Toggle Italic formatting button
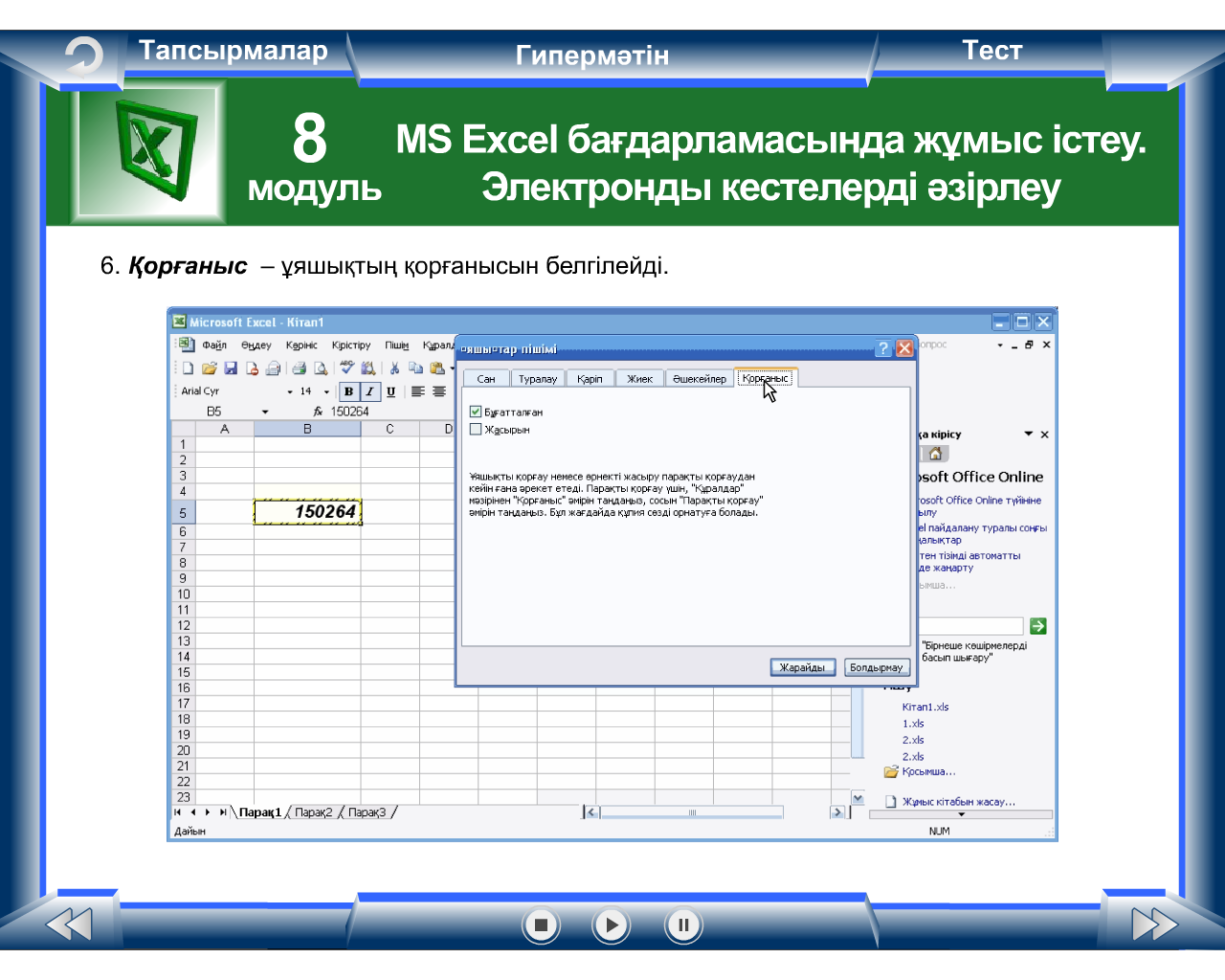The height and width of the screenshot is (980, 1225). coord(369,391)
